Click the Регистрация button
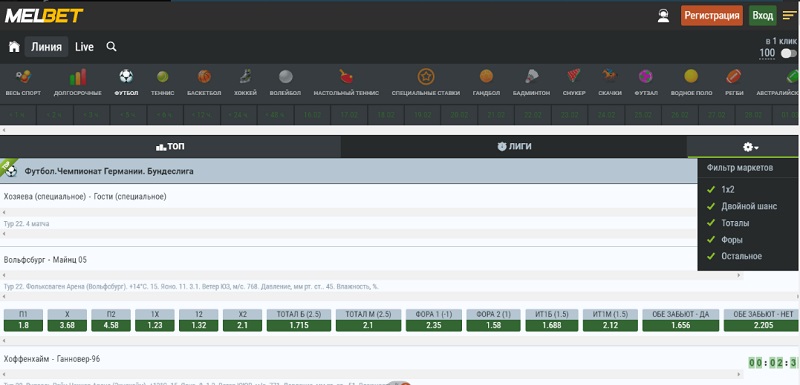The image size is (800, 385). click(x=712, y=16)
